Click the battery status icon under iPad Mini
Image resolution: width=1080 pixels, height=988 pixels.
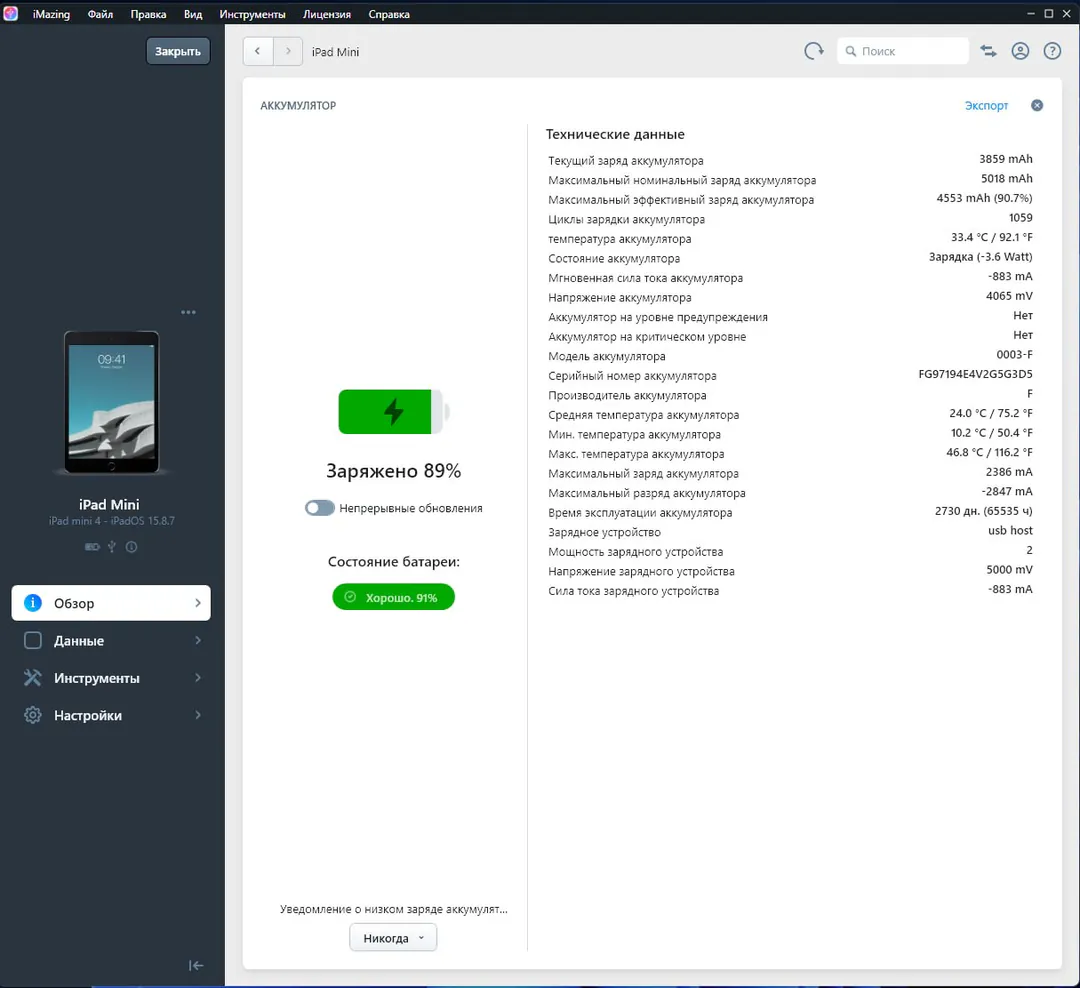coord(92,546)
